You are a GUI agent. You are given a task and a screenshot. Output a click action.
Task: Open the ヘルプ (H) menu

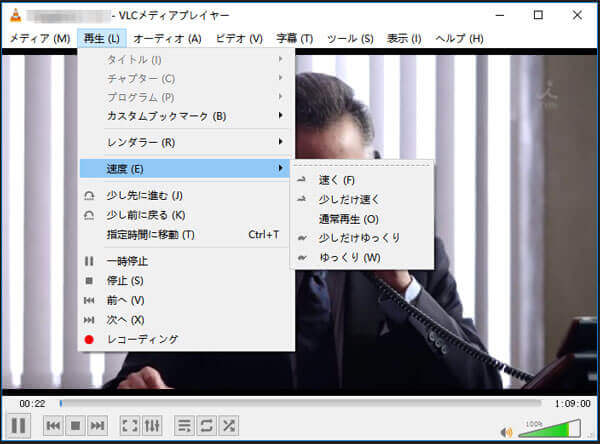coord(459,39)
